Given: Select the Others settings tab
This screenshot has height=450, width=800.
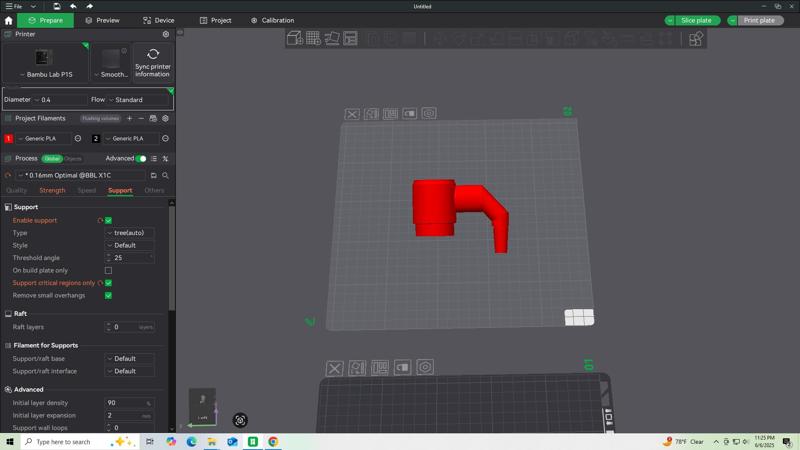Looking at the screenshot, I should coord(154,190).
